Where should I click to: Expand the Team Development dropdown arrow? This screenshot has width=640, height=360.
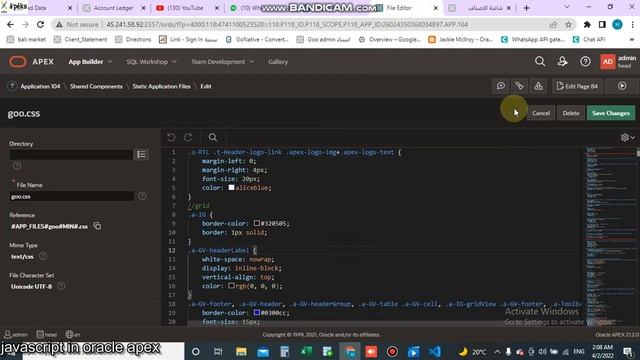pyautogui.click(x=251, y=62)
